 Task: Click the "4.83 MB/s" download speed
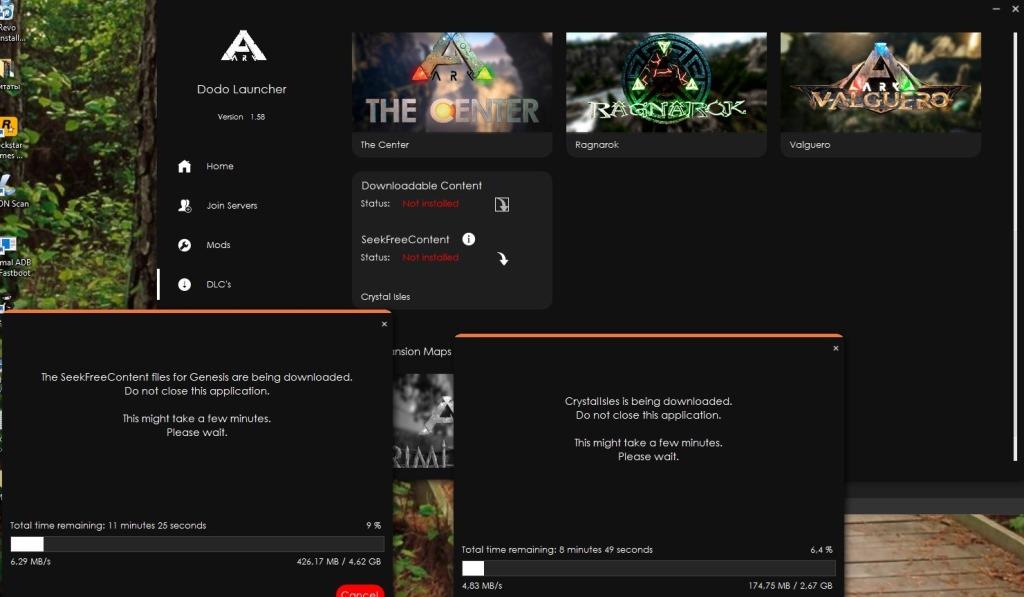point(482,585)
